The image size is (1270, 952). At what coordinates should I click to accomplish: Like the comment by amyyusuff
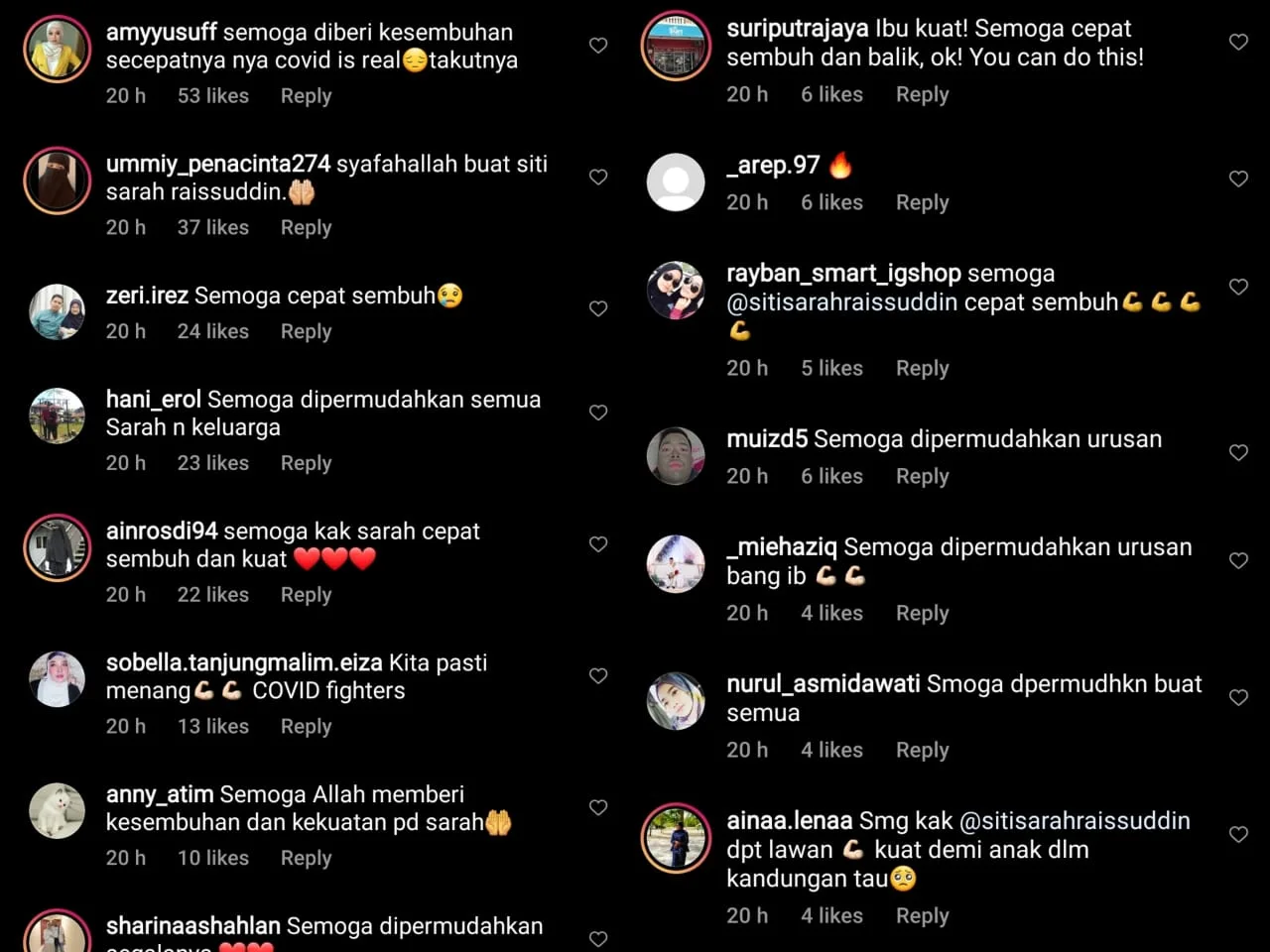click(x=598, y=45)
